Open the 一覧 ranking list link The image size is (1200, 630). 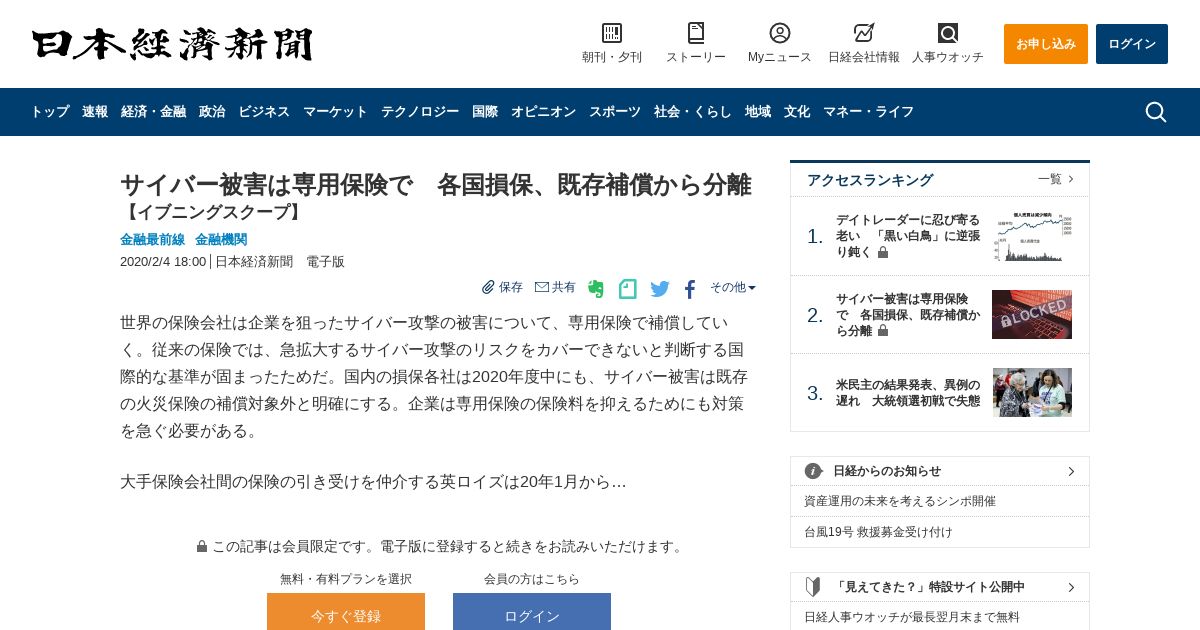[x=1056, y=179]
